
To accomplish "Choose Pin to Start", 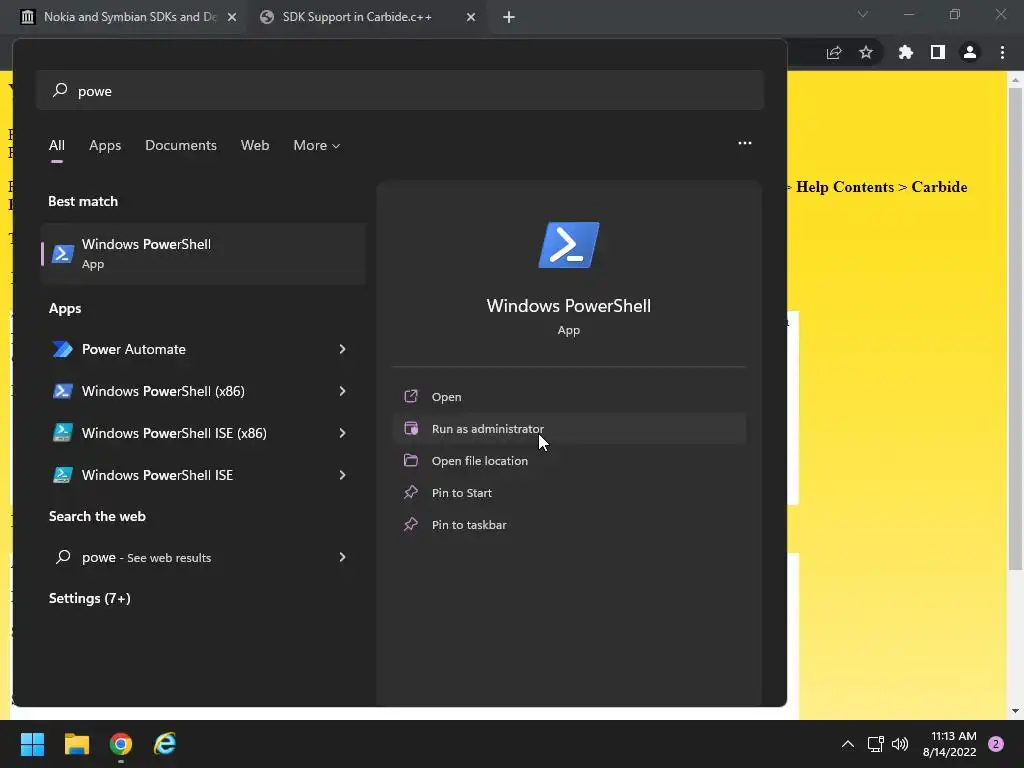I will pos(568,492).
